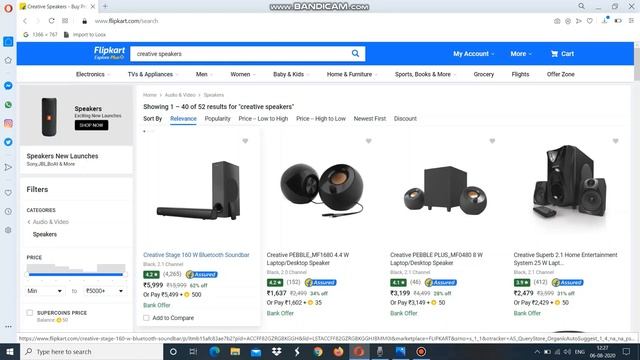Add Creative Stage soundbar to wishlist heart
Image resolution: width=640 pixels, height=360 pixels.
[x=245, y=141]
